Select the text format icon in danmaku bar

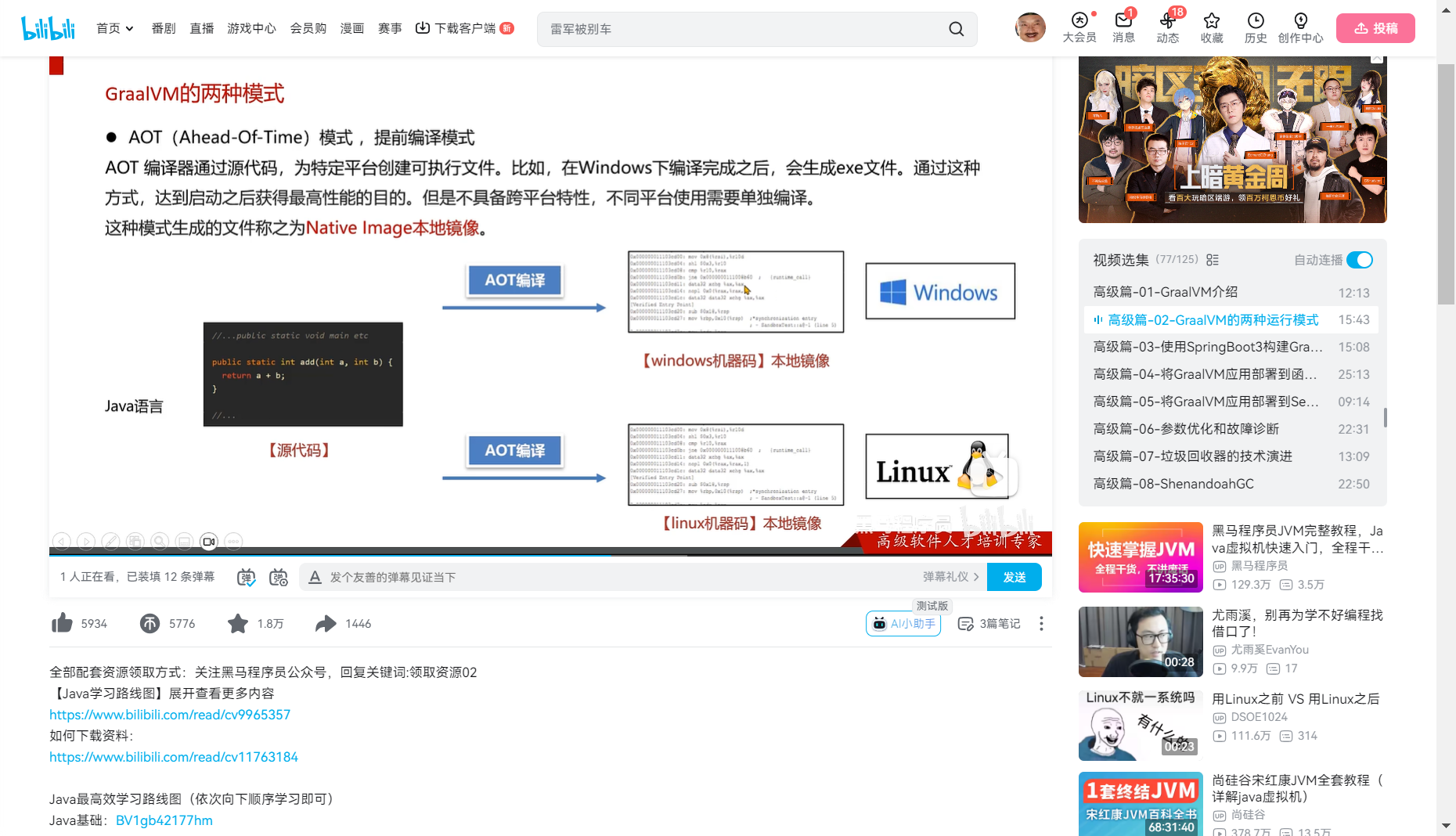point(315,577)
